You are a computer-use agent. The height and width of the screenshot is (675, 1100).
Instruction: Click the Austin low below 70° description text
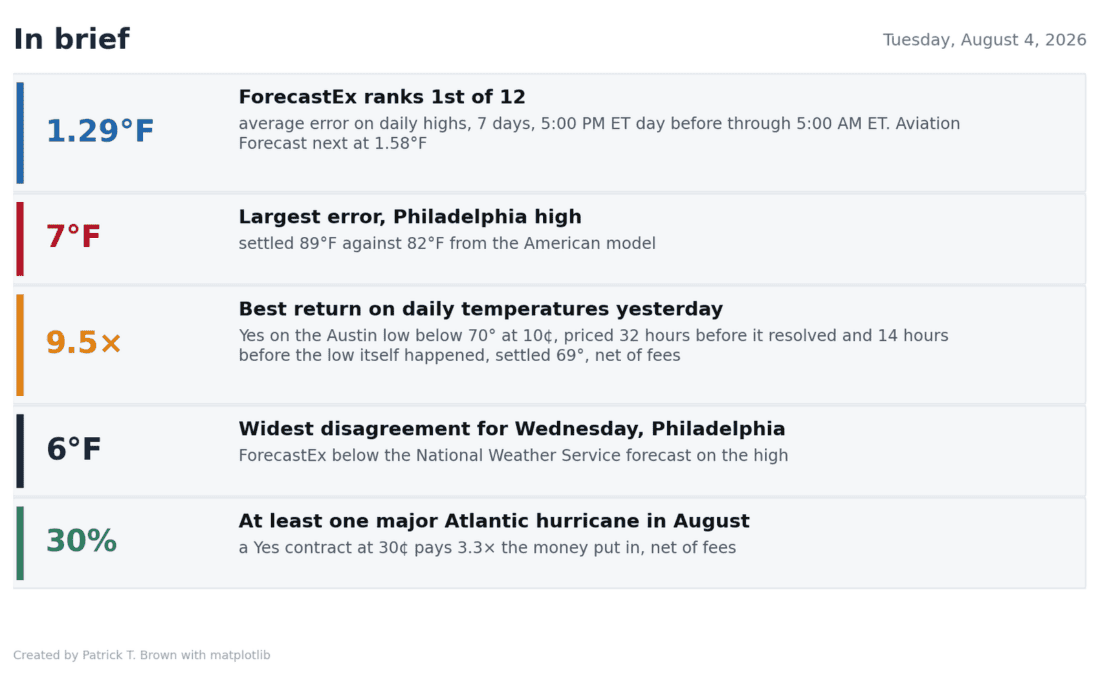[593, 345]
